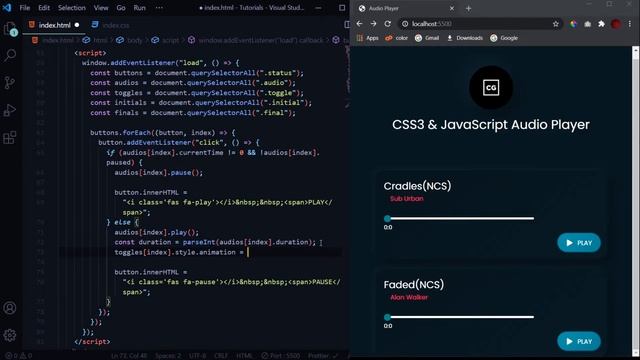Viewport: 640px width, 360px height.
Task: Go back in the Chrome browser
Action: click(x=359, y=24)
